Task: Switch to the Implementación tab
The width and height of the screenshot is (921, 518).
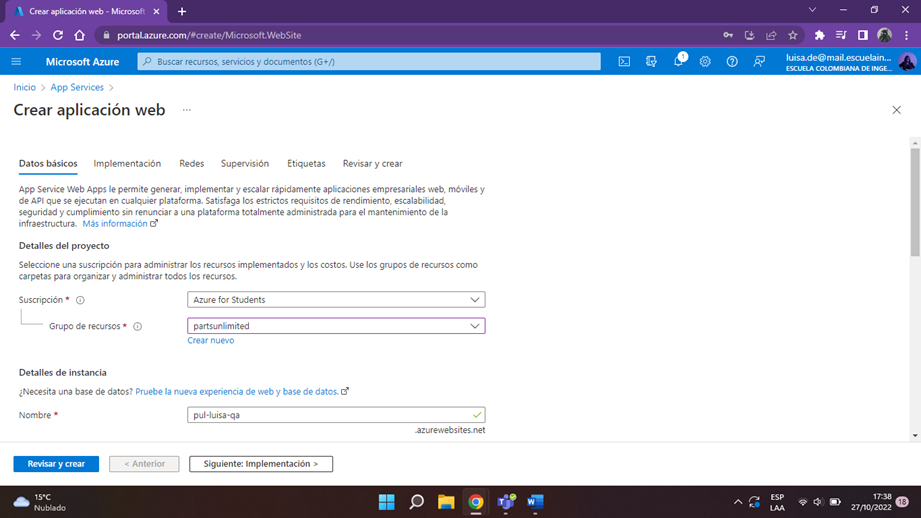Action: click(127, 164)
